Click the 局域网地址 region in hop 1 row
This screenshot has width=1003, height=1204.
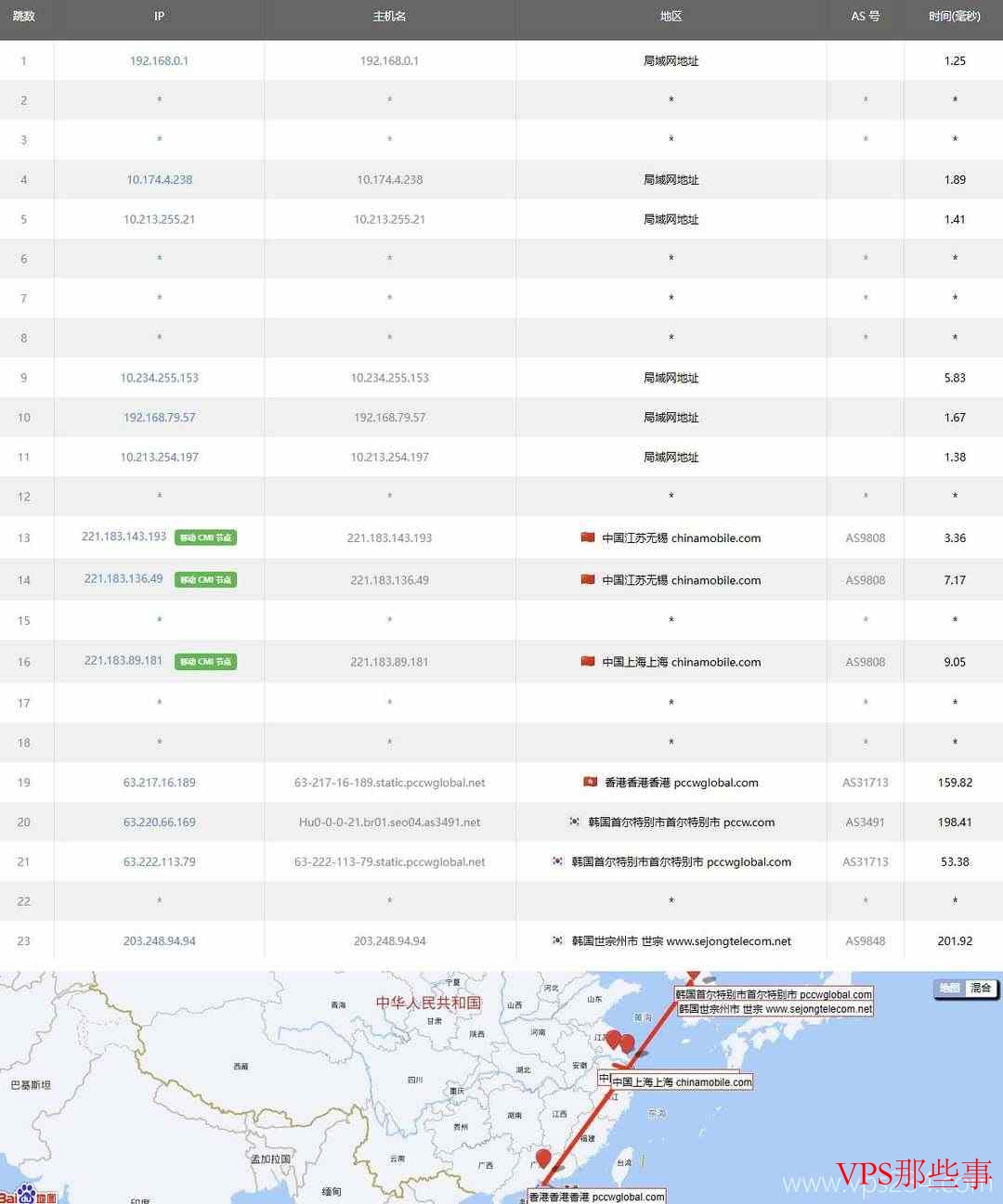(x=671, y=60)
